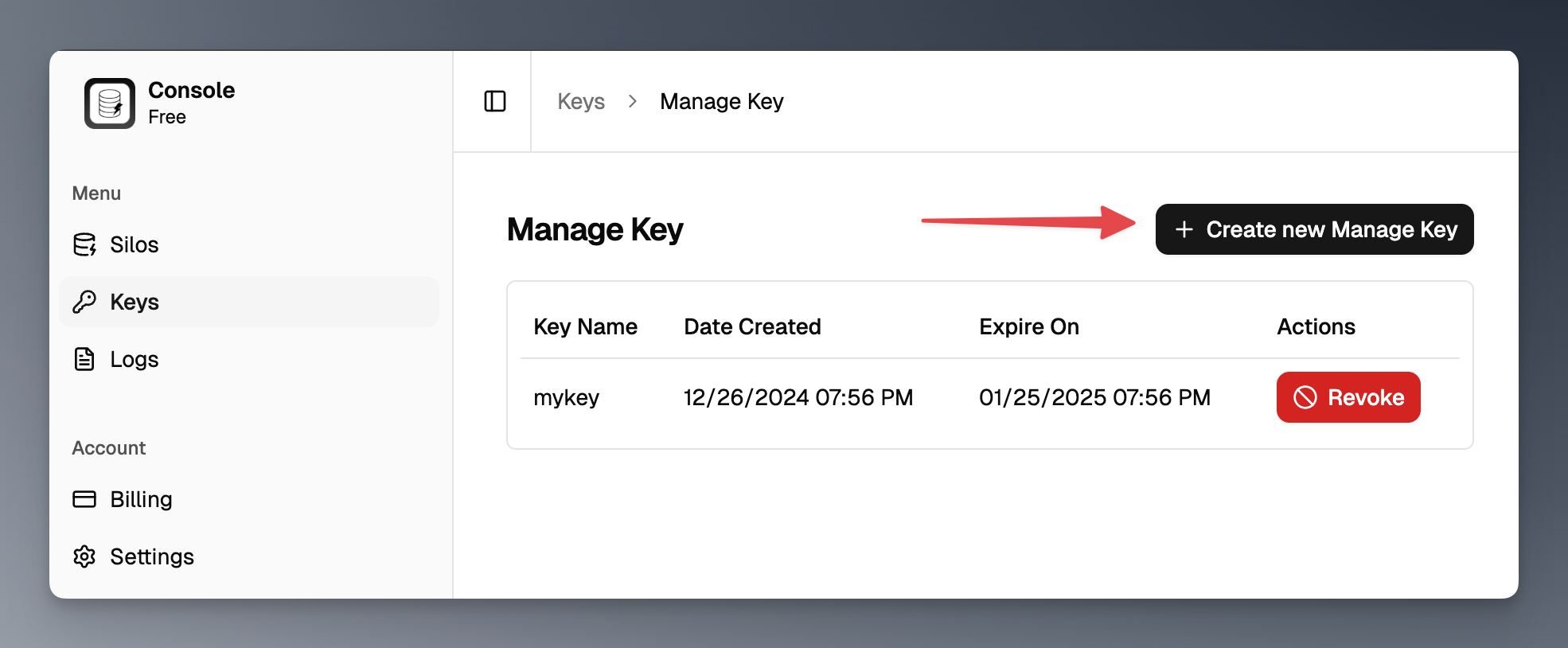Toggle the sidebar panel icon
The image size is (1568, 648).
495,101
